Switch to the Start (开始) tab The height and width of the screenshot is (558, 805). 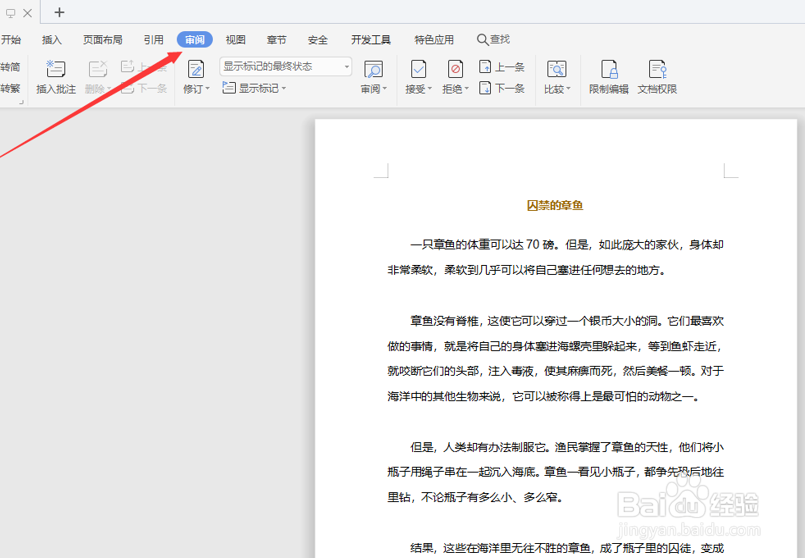(11, 40)
